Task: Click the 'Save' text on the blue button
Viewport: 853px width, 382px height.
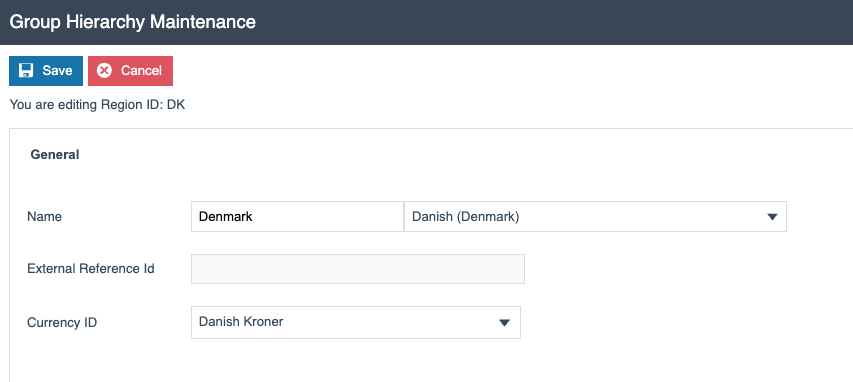Action: [x=58, y=71]
